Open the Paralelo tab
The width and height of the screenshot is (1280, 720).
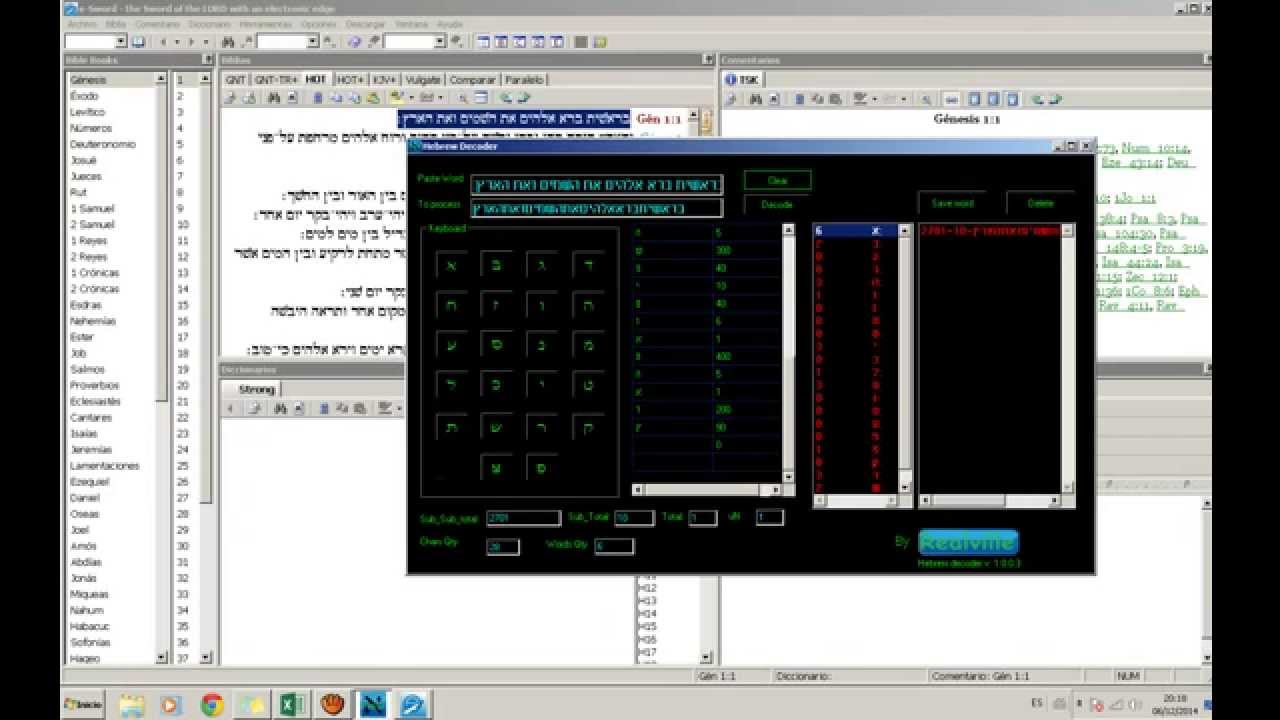point(524,79)
